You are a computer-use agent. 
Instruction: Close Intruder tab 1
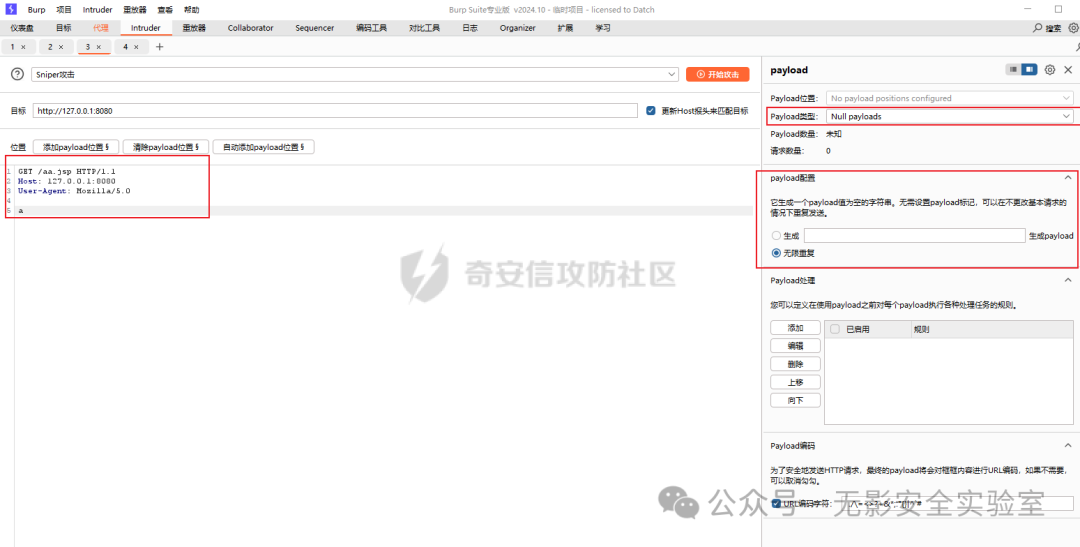click(x=23, y=47)
